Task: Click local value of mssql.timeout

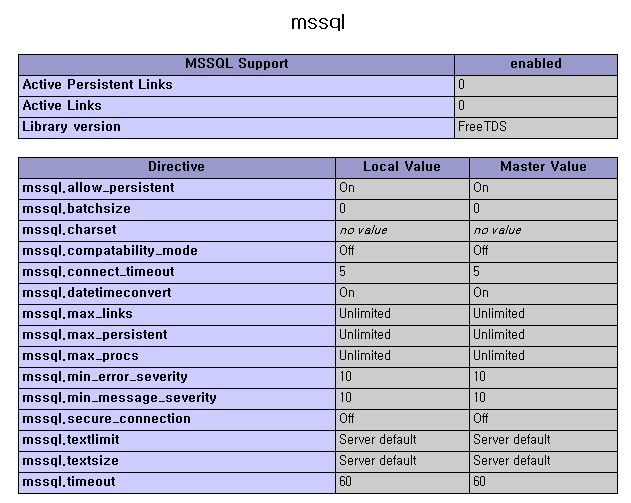Action: coord(347,482)
